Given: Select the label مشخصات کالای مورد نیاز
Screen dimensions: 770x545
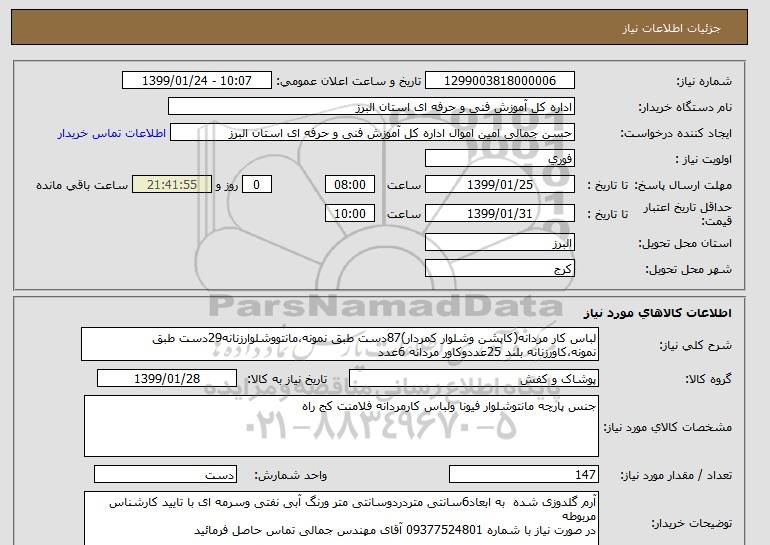Looking at the screenshot, I should [667, 427].
